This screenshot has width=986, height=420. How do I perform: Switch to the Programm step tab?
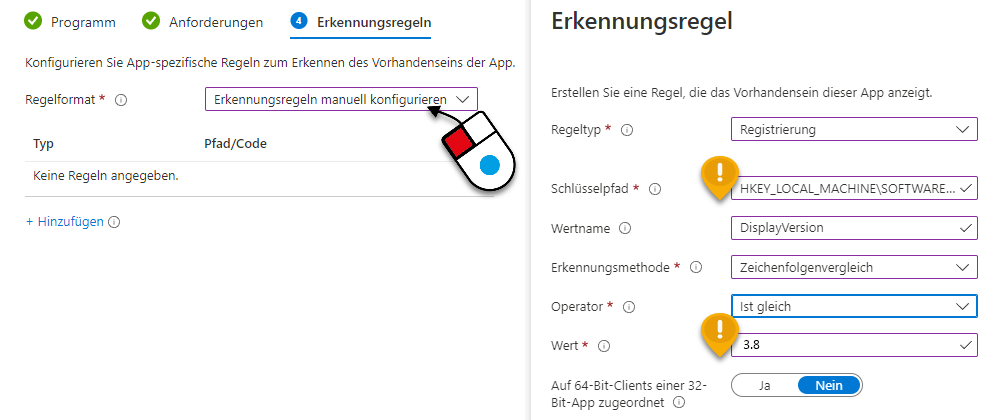pos(69,22)
